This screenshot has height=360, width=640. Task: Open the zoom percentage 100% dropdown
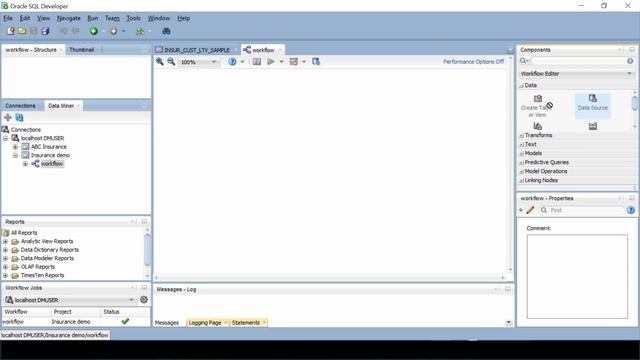coord(213,62)
